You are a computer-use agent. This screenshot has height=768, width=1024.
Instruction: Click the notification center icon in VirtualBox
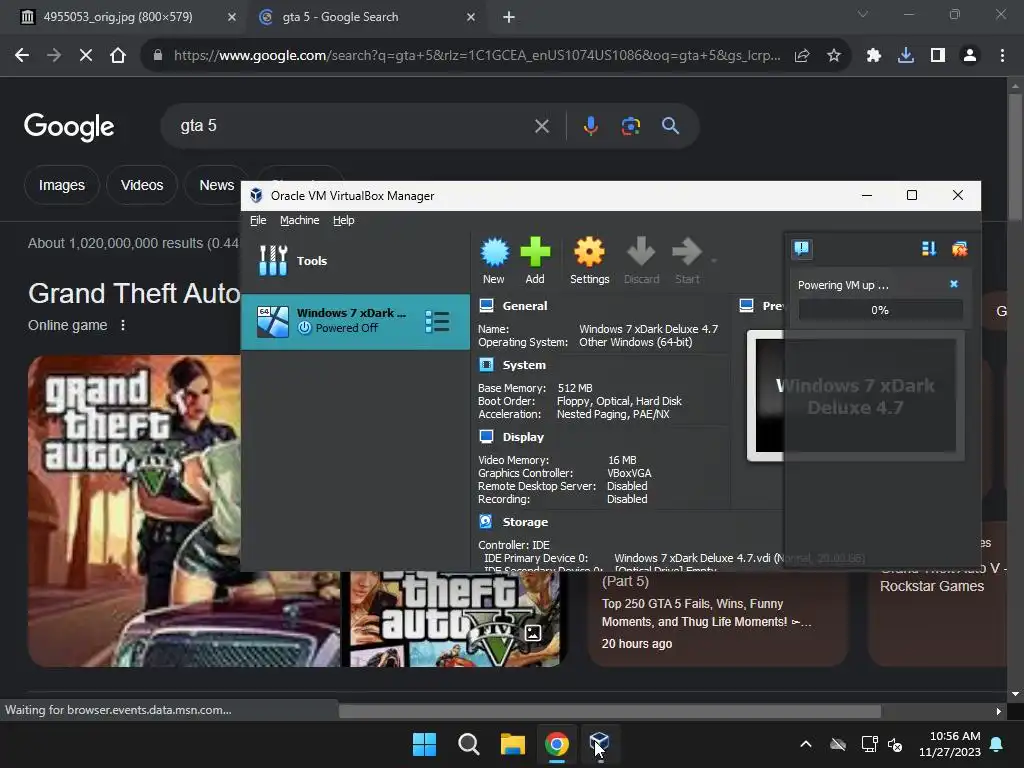(801, 249)
